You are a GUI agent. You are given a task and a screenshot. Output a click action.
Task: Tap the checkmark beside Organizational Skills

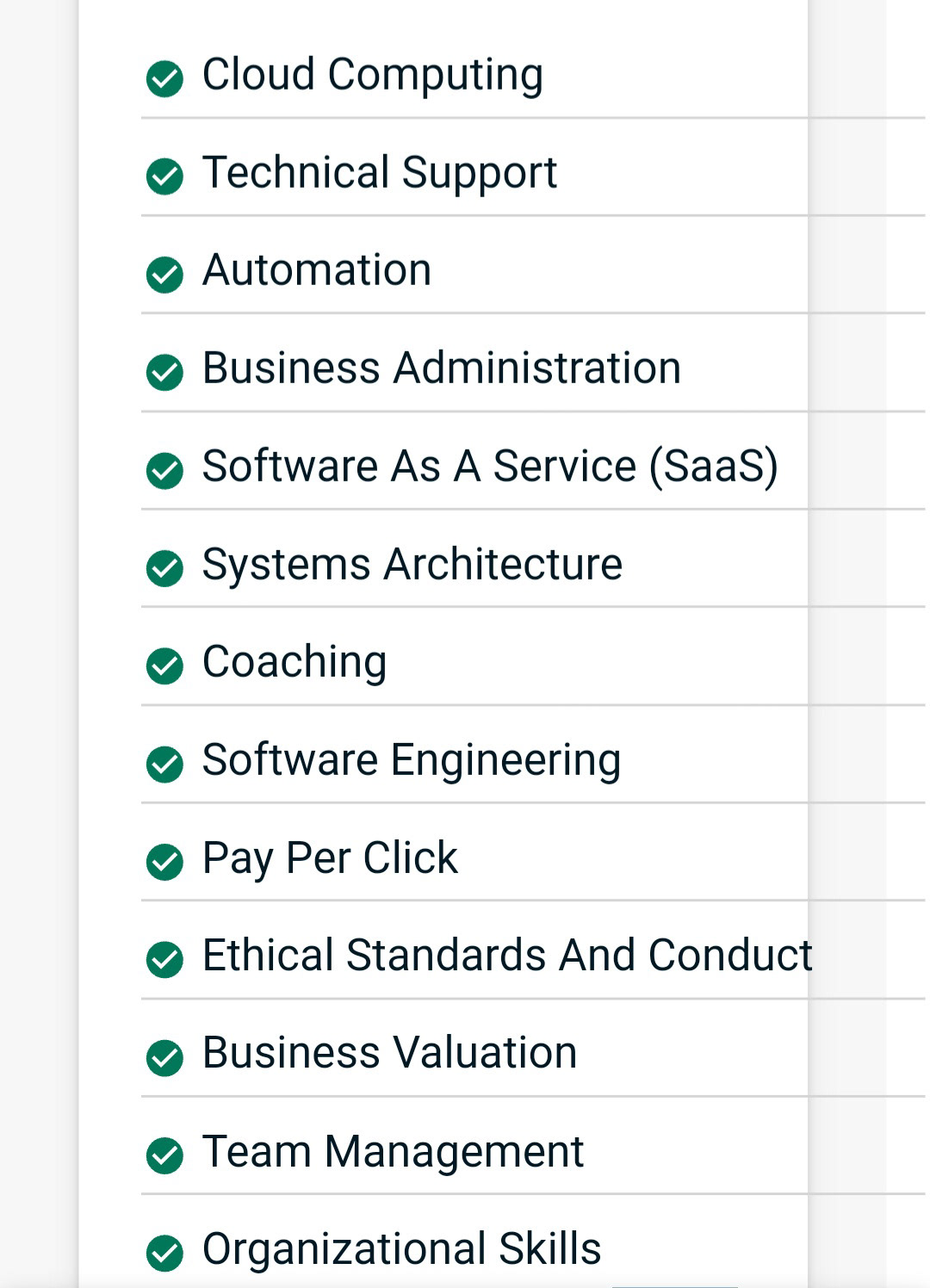[164, 1253]
